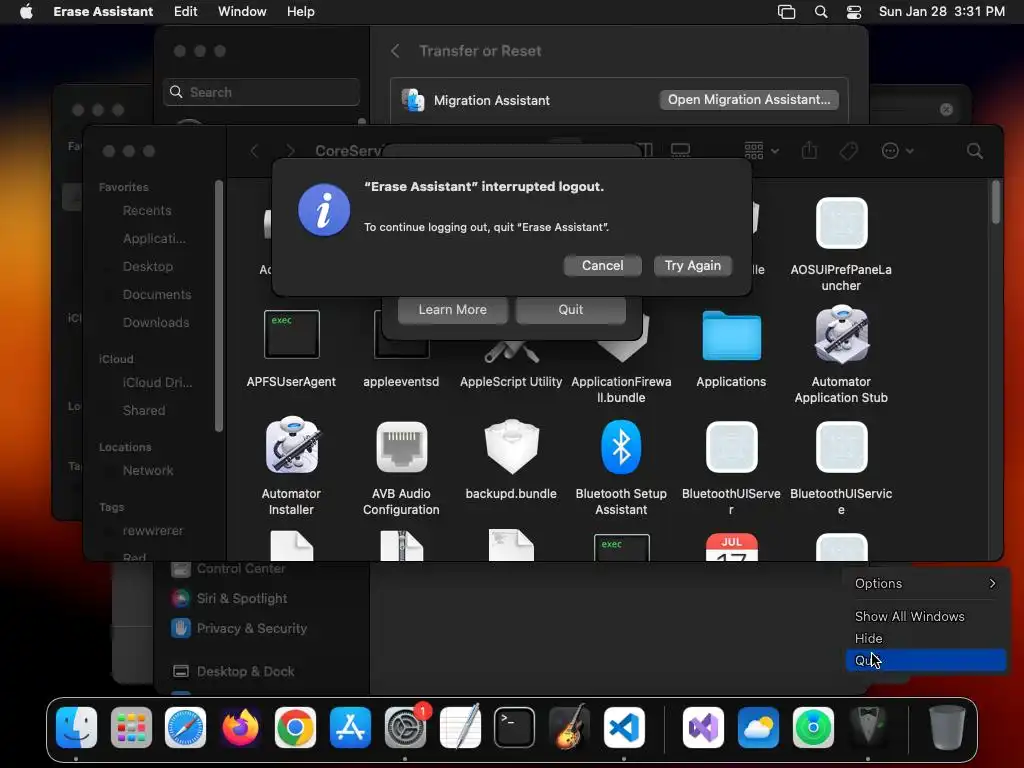This screenshot has height=768, width=1024.
Task: Choose Show All Windows in context menu
Action: point(926,616)
